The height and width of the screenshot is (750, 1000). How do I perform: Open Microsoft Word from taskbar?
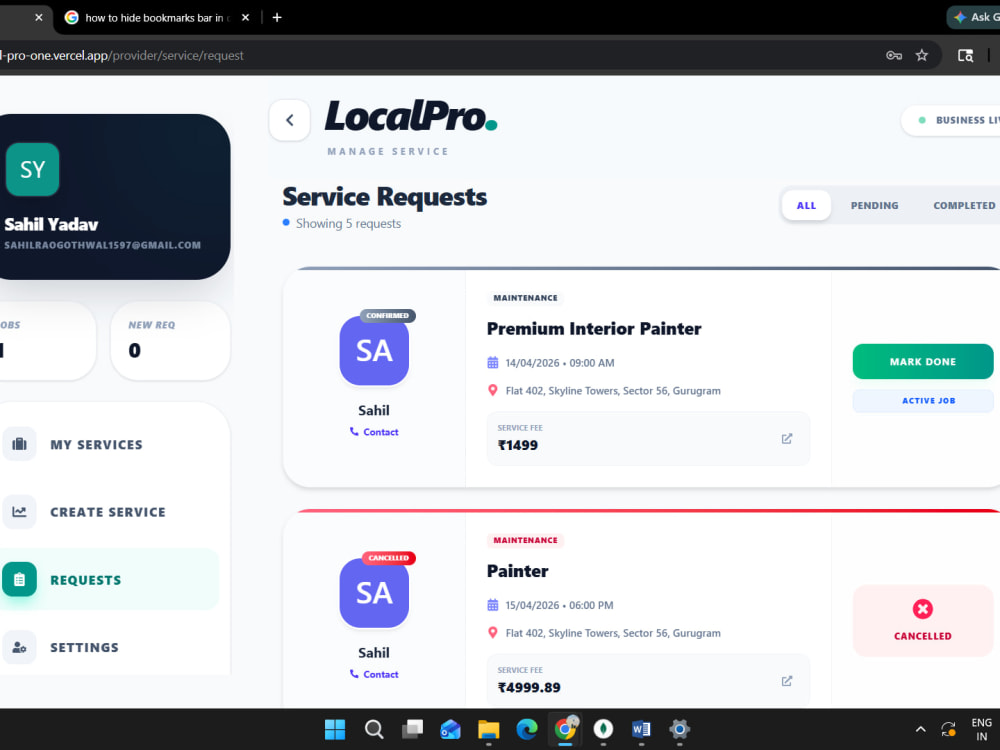tap(641, 729)
